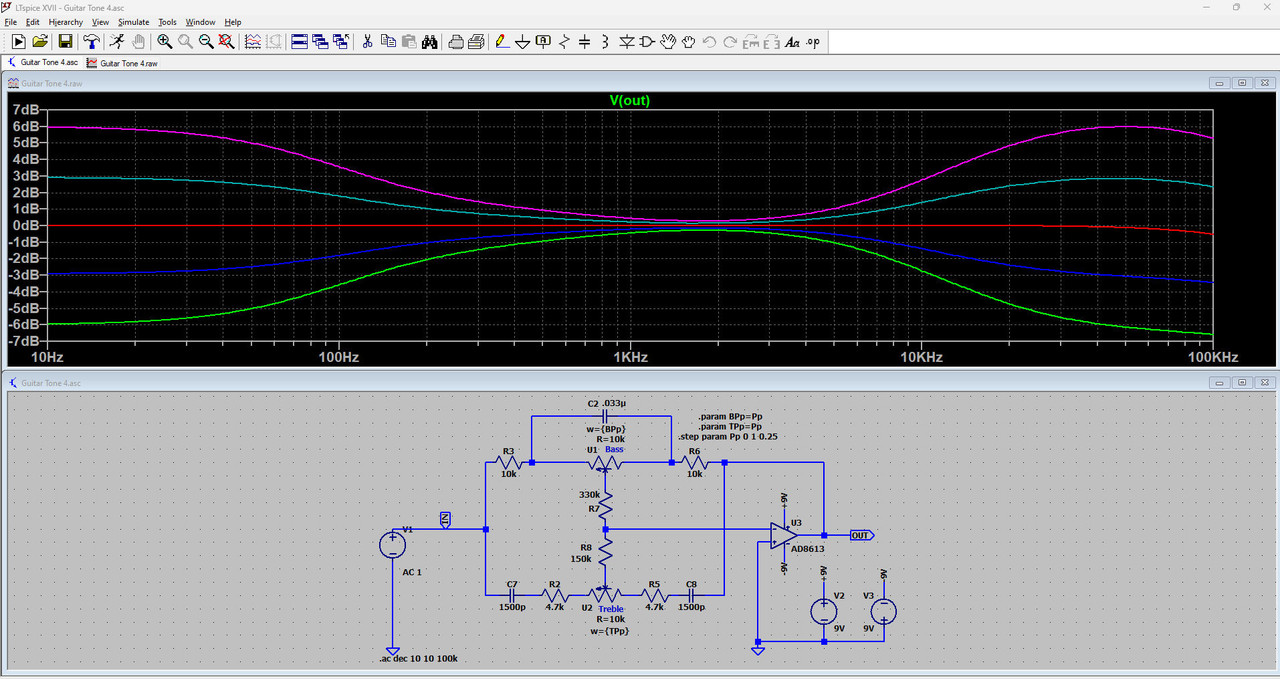Switch to the Guitar Tone 4.asc tab
Screen dimensions: 1280x679
[x=43, y=62]
